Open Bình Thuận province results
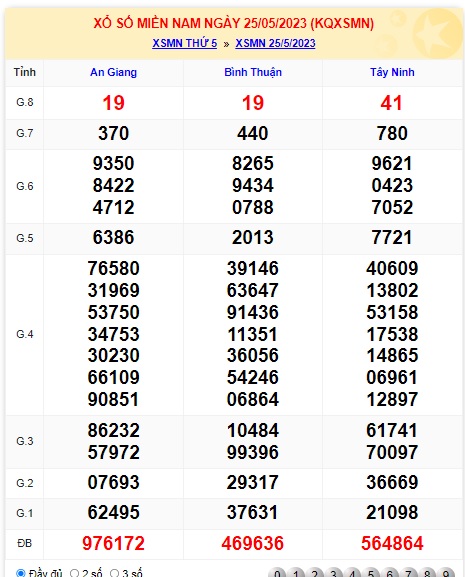Viewport: 465px width, 577px height. tap(253, 72)
